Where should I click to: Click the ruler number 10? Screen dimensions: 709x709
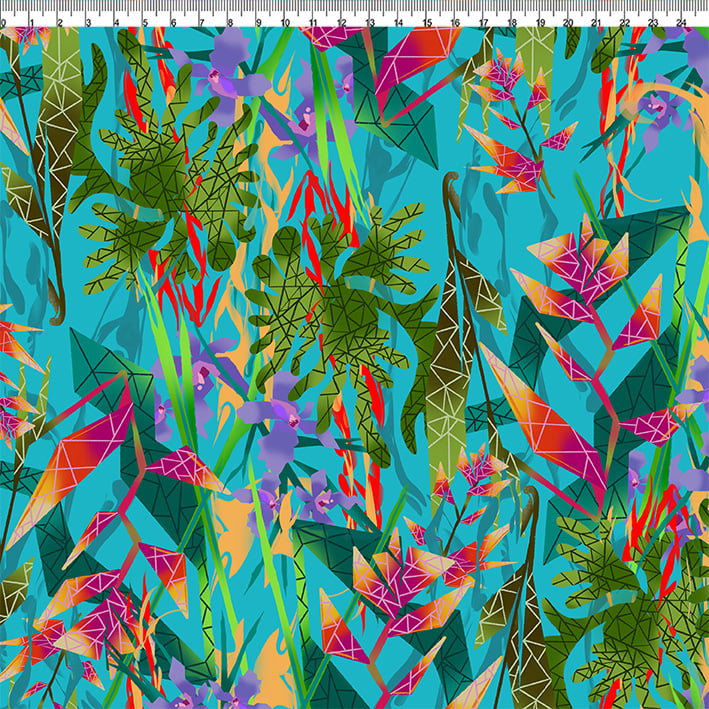tap(285, 23)
